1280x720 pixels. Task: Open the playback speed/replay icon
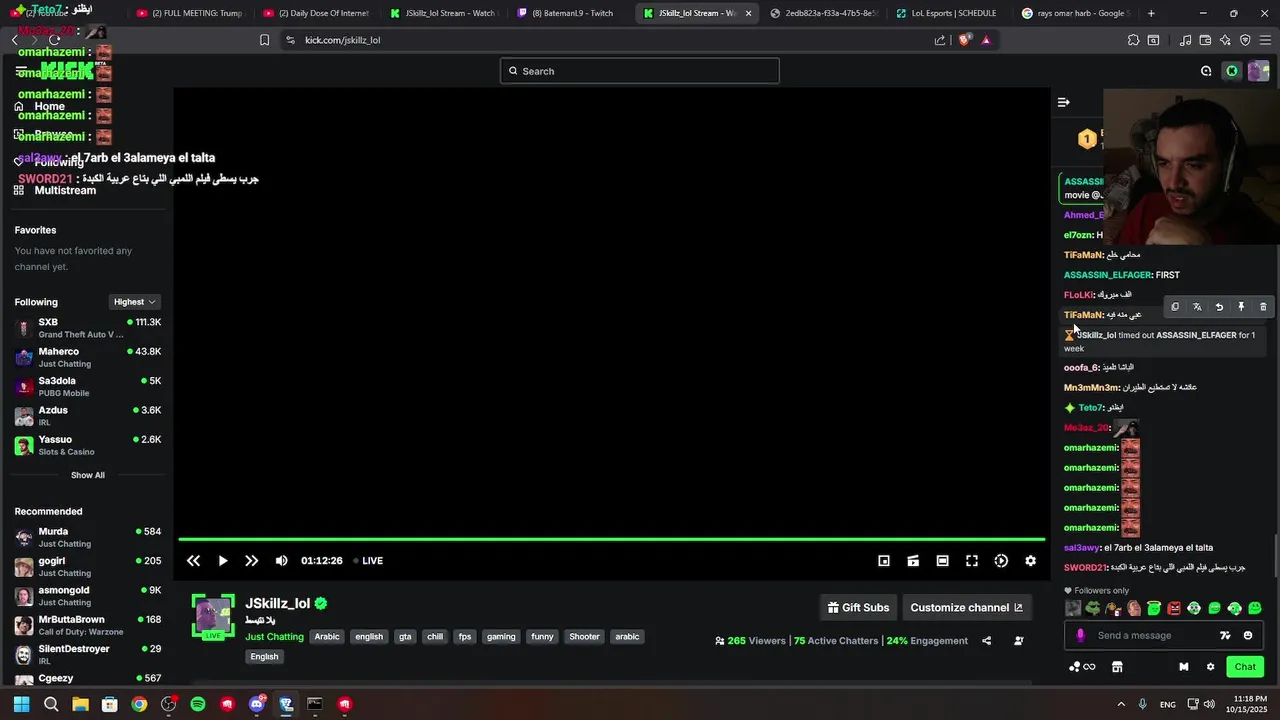tap(1001, 561)
